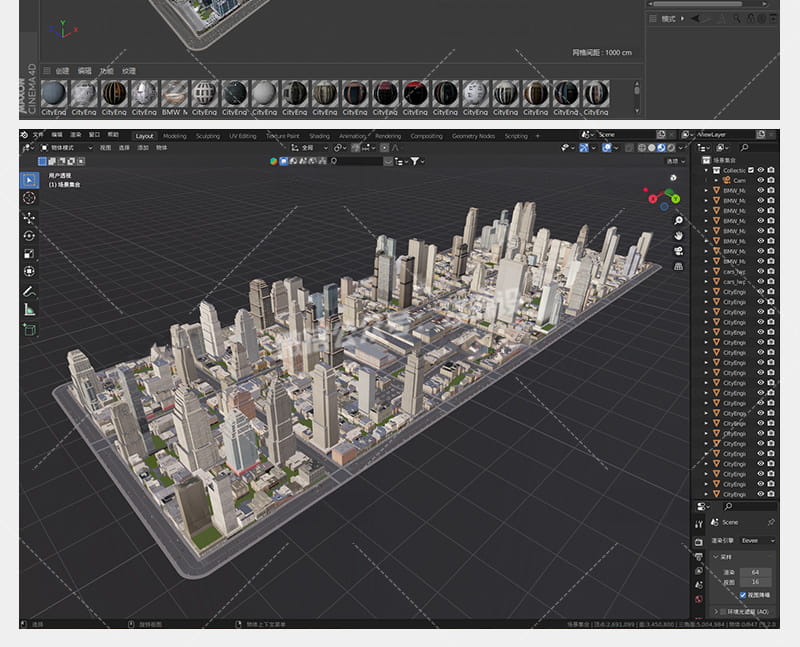This screenshot has height=647, width=800.
Task: Open the View Layer properties tab
Action: [699, 571]
